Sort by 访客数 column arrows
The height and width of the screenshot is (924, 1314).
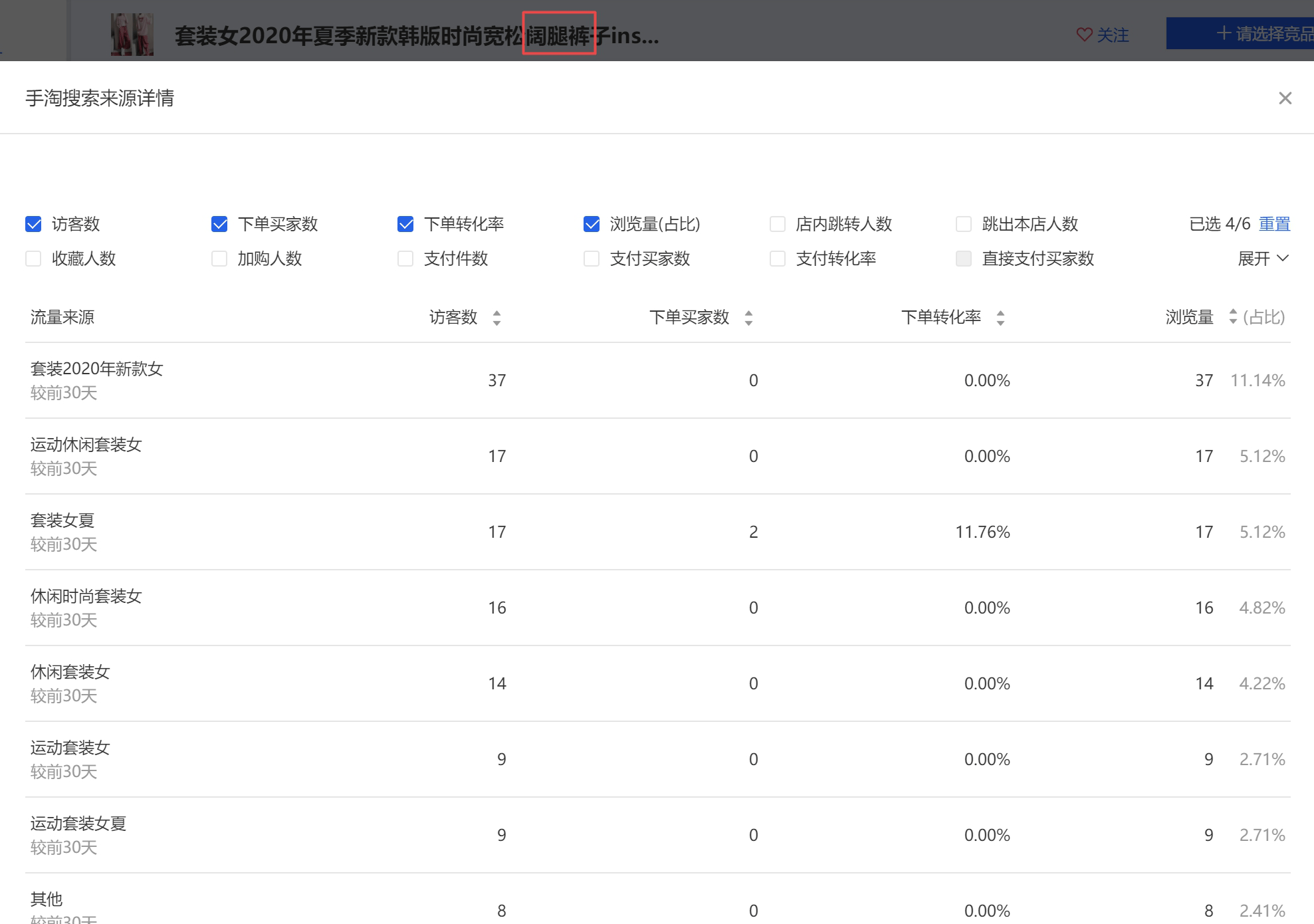click(x=496, y=318)
